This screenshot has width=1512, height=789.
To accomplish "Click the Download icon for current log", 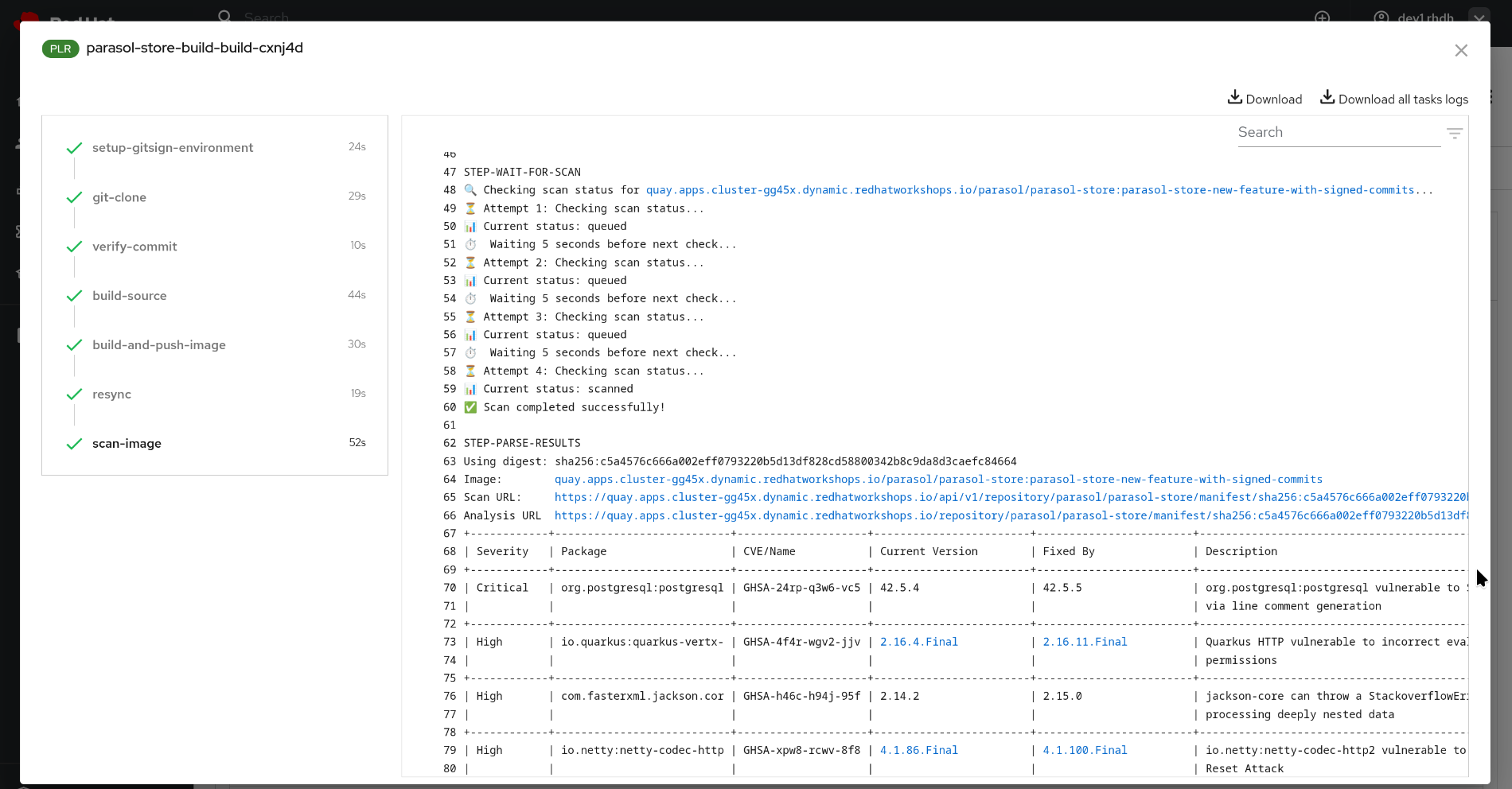I will point(1234,97).
